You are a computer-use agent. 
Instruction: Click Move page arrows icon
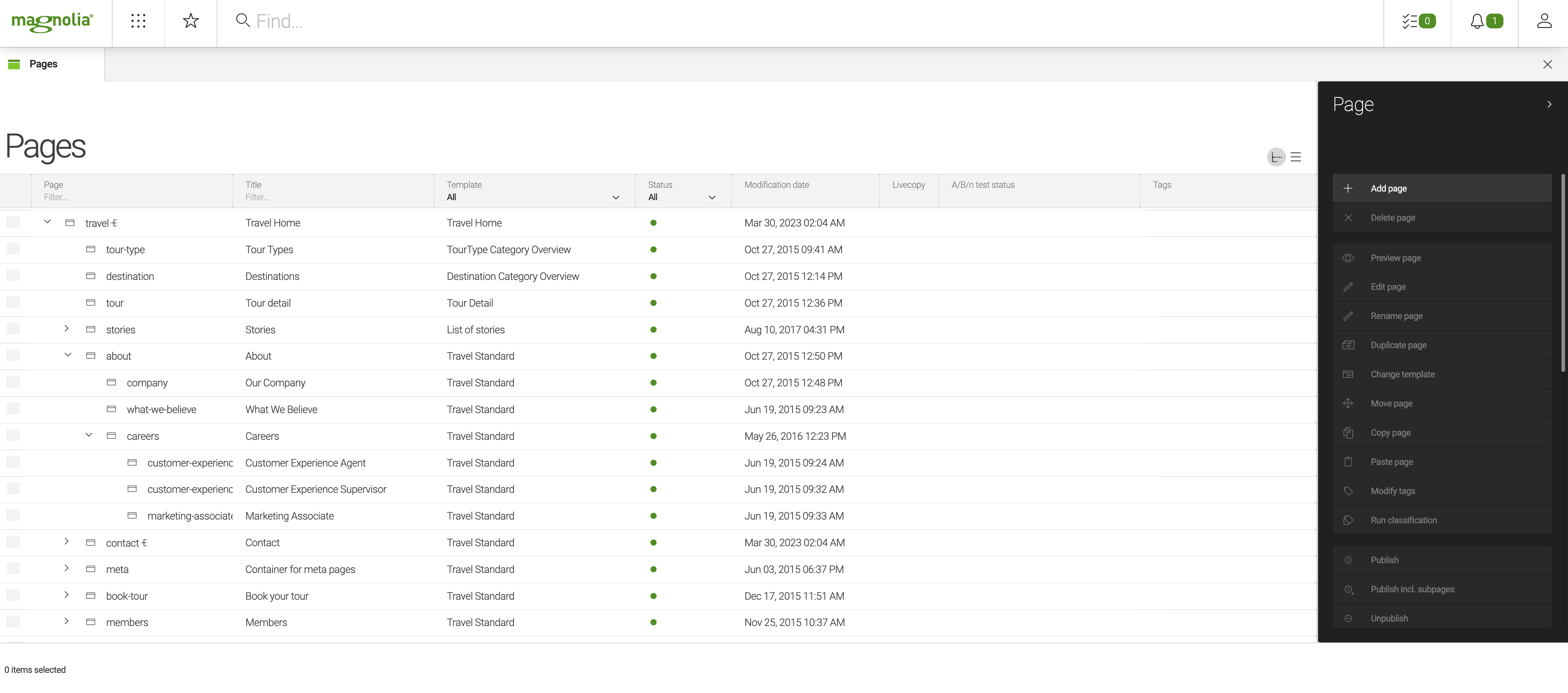pos(1348,403)
